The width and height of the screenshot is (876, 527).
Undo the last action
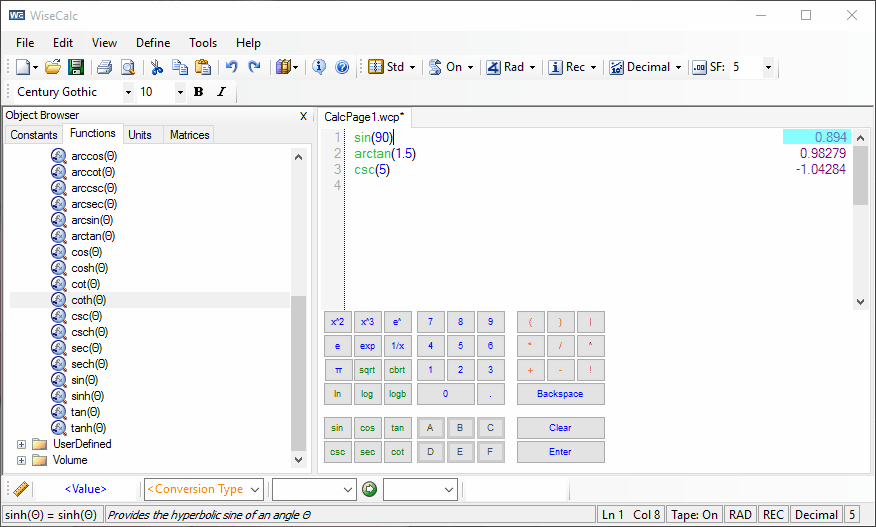pos(231,67)
